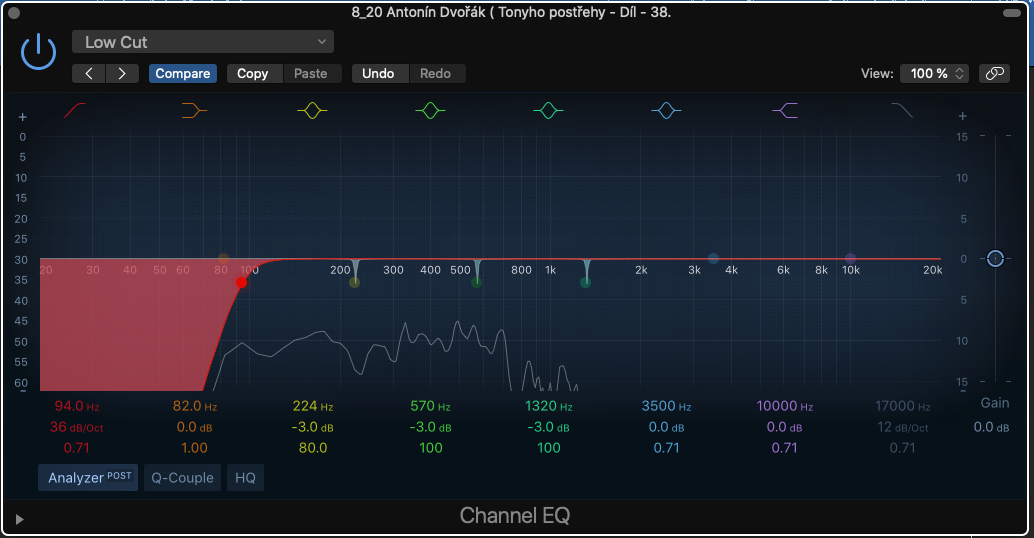Click the master Gain slider handle
Image resolution: width=1034 pixels, height=538 pixels.
994,258
